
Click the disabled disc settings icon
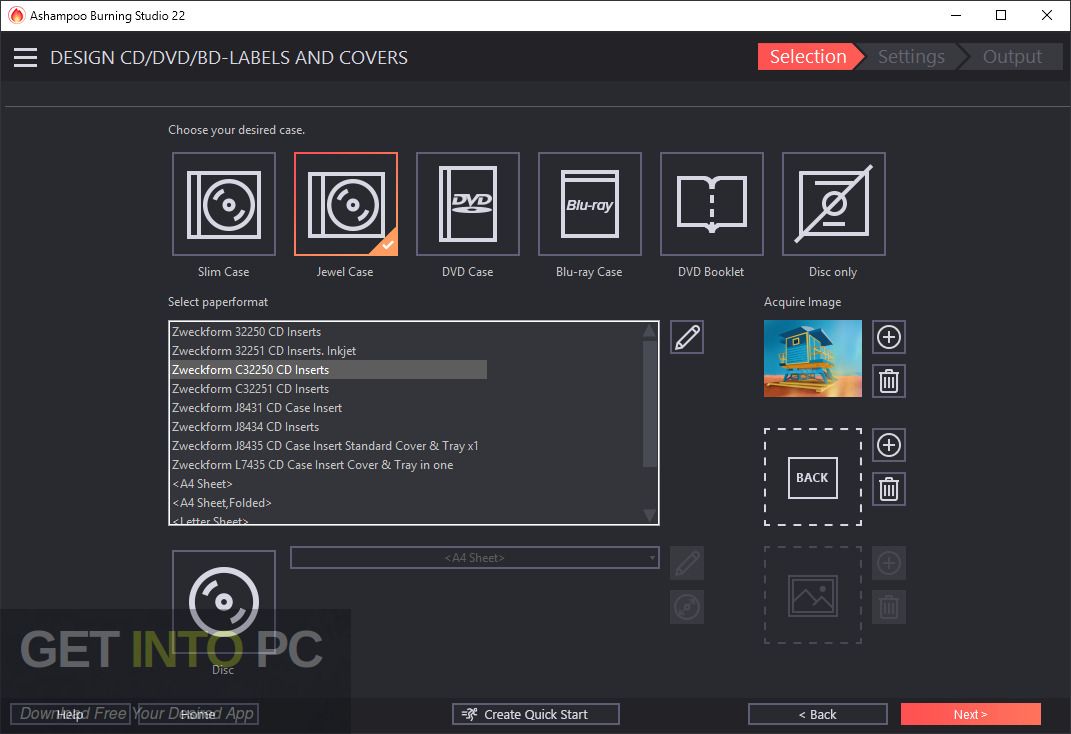pyautogui.click(x=687, y=607)
